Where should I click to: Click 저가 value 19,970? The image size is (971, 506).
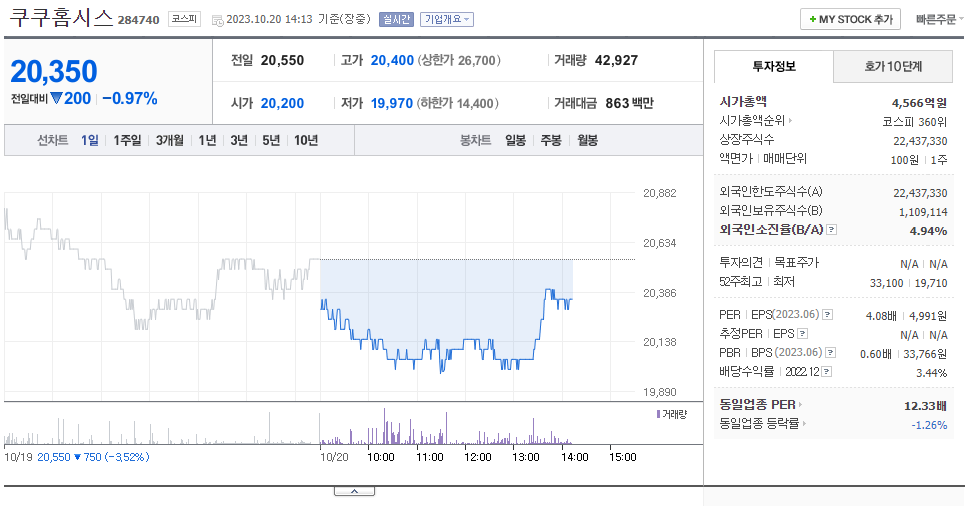391,103
